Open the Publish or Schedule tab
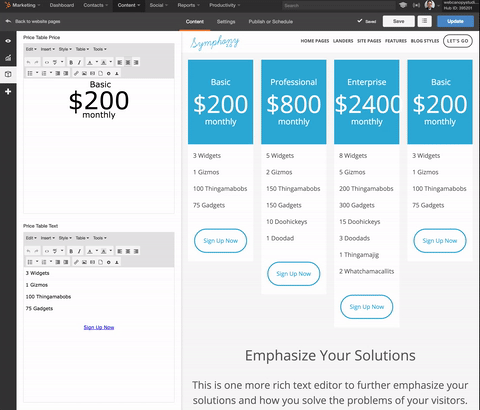Screen dimensions: 480x410 [x=271, y=22]
